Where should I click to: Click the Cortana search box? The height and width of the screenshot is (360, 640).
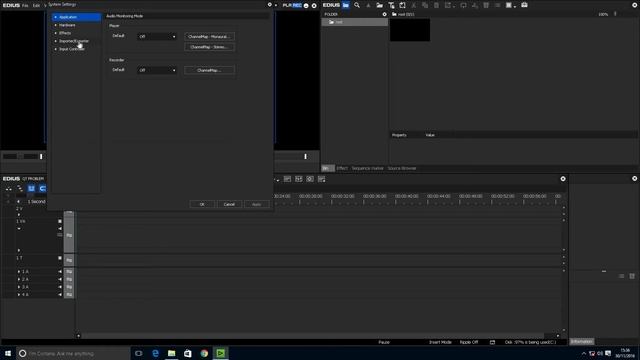[73, 353]
